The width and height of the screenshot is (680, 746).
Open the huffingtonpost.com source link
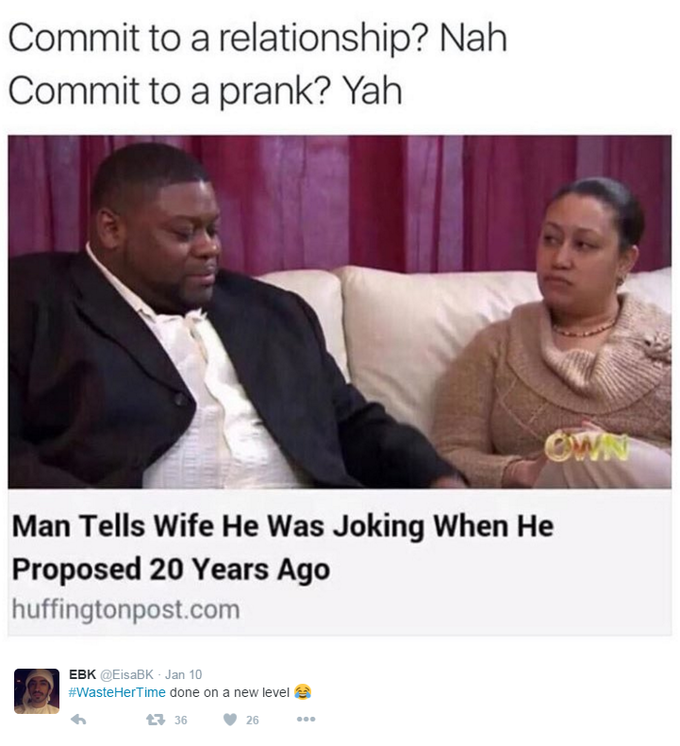(126, 609)
